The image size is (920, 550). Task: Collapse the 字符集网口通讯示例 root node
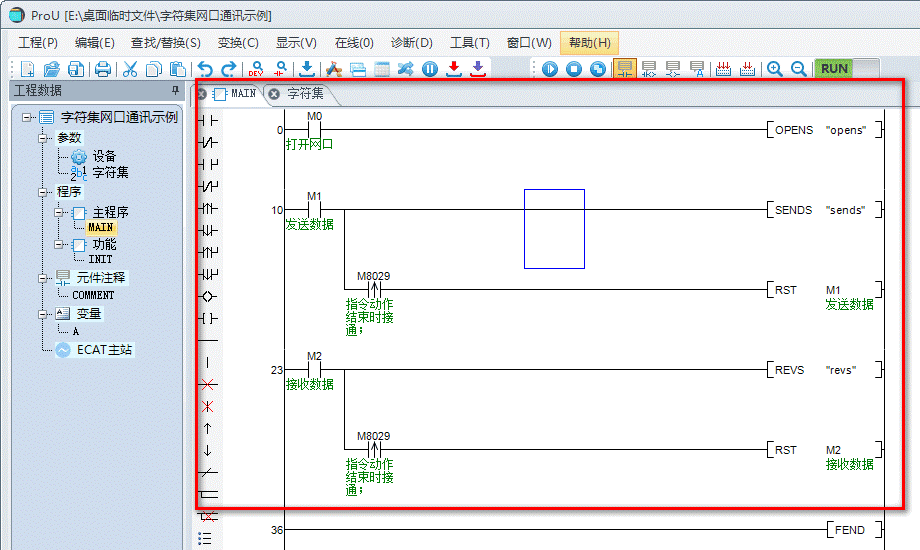26,117
